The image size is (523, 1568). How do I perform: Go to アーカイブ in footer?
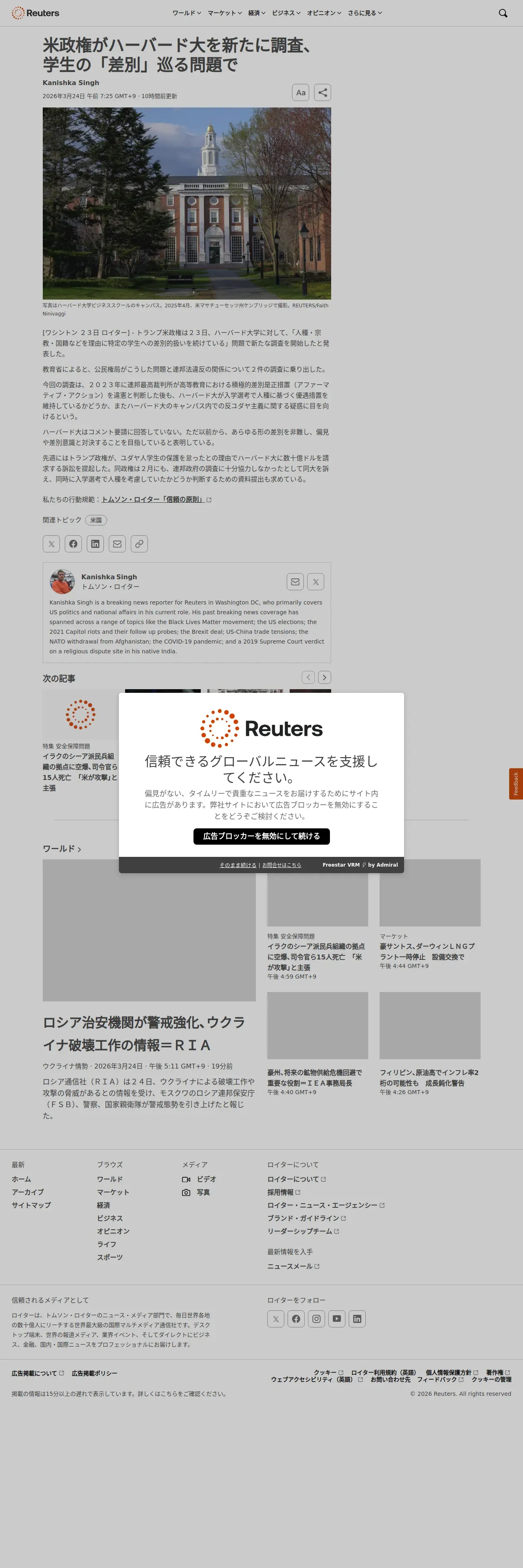pyautogui.click(x=27, y=1192)
